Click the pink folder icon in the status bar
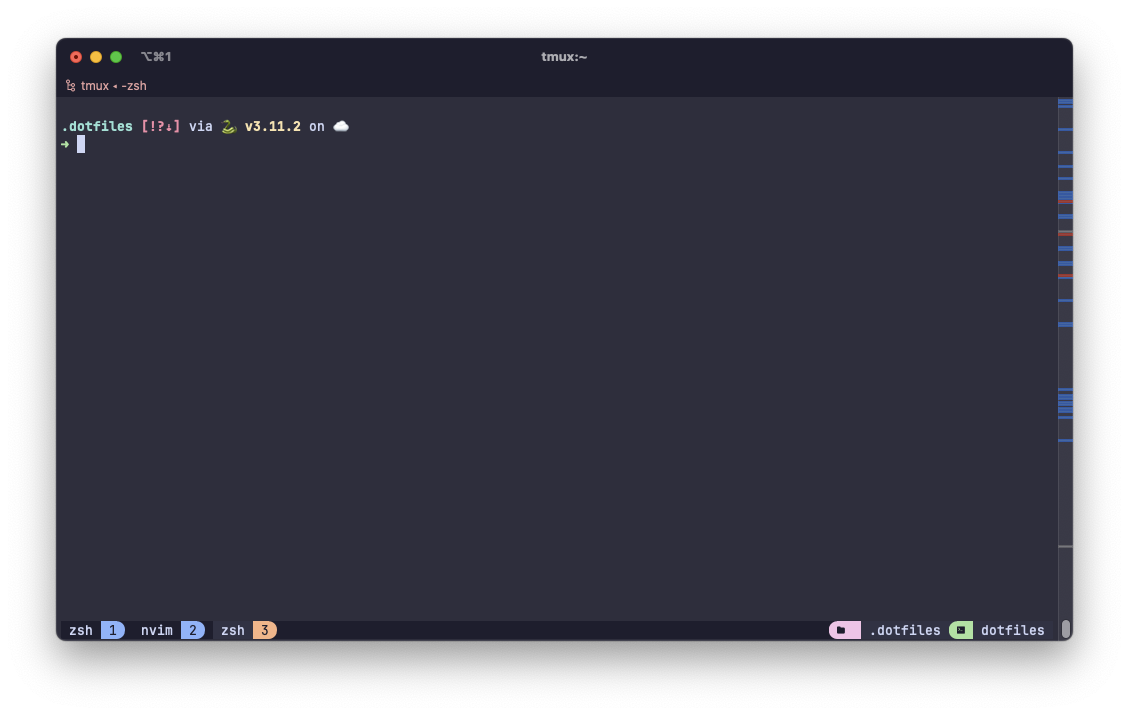1129x715 pixels. [845, 630]
